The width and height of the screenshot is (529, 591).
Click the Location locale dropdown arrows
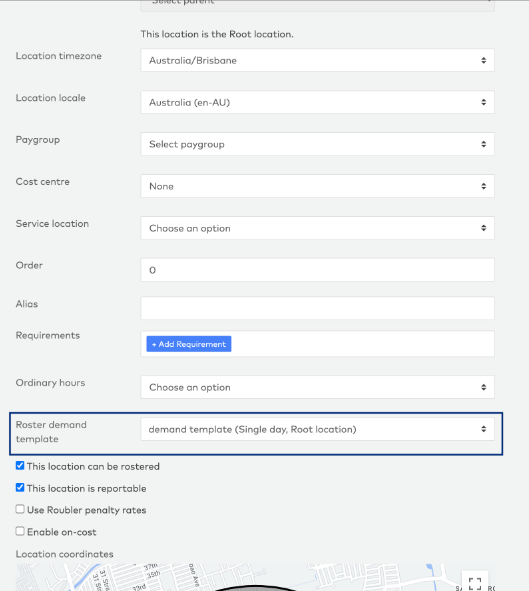(x=483, y=102)
